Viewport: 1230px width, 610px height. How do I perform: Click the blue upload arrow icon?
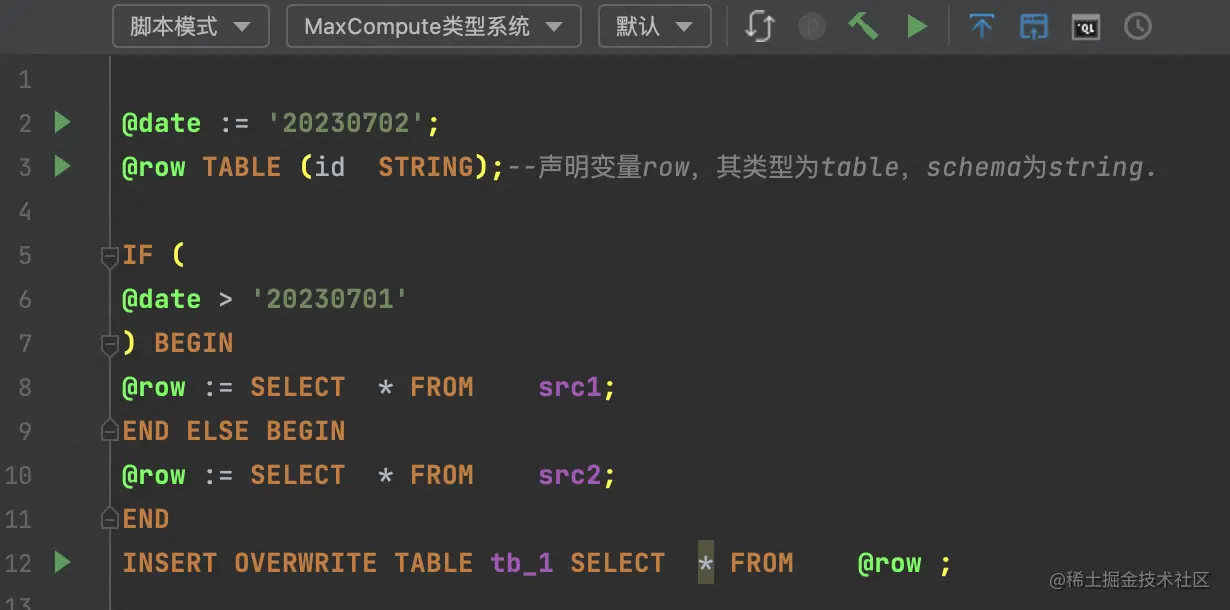982,26
